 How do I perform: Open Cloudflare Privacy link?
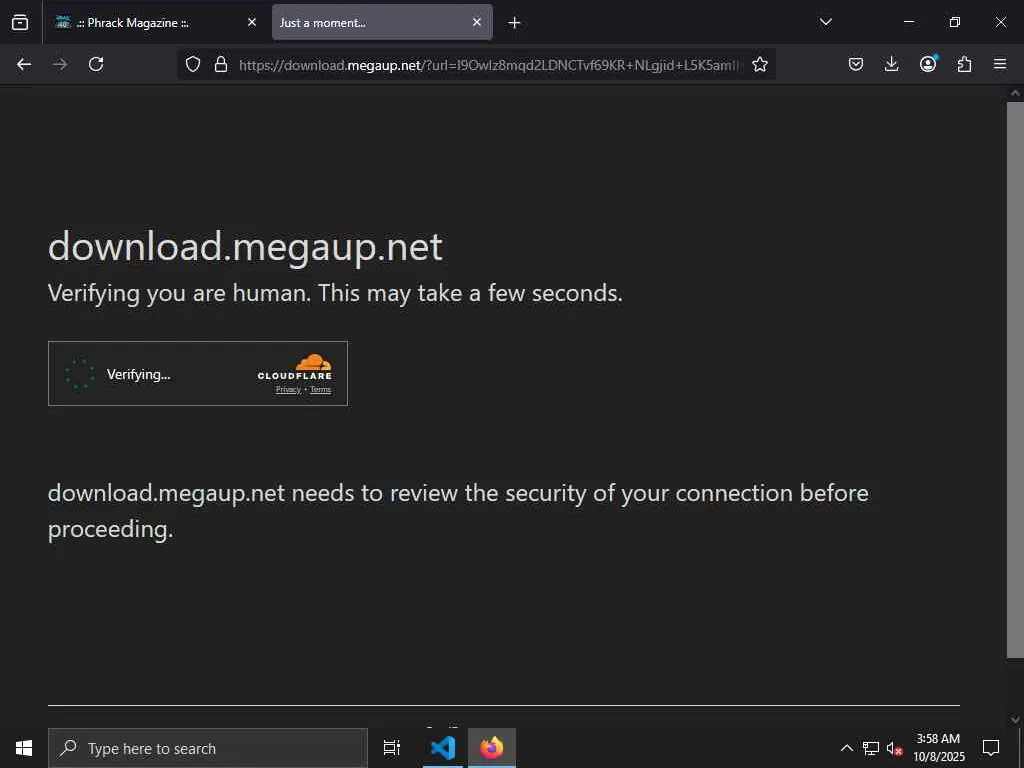[288, 390]
